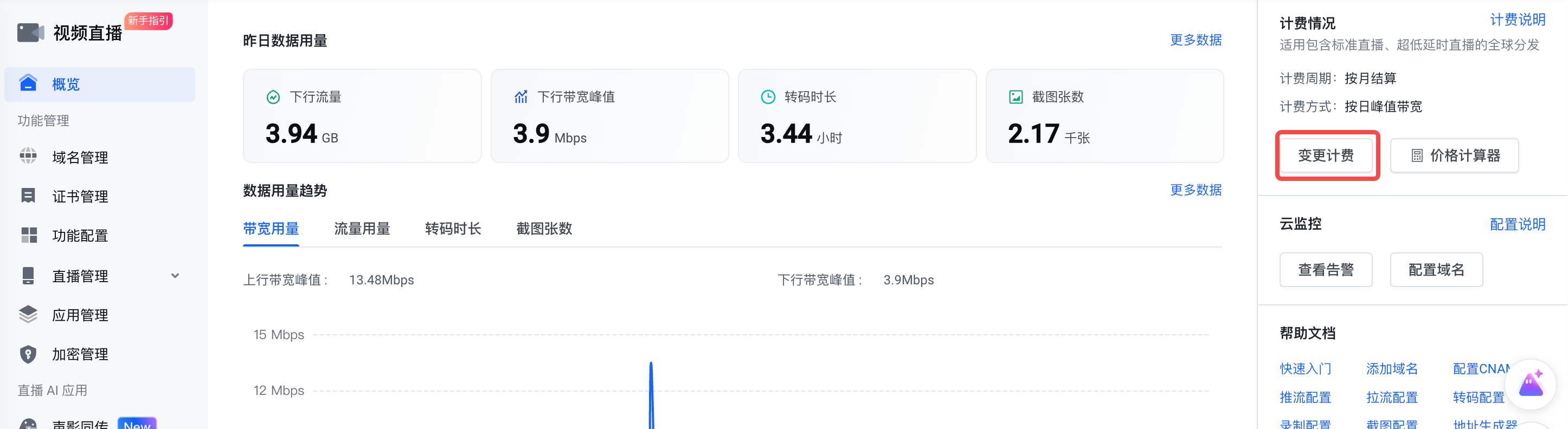
Task: Click the 配置域名 button
Action: pos(1437,270)
